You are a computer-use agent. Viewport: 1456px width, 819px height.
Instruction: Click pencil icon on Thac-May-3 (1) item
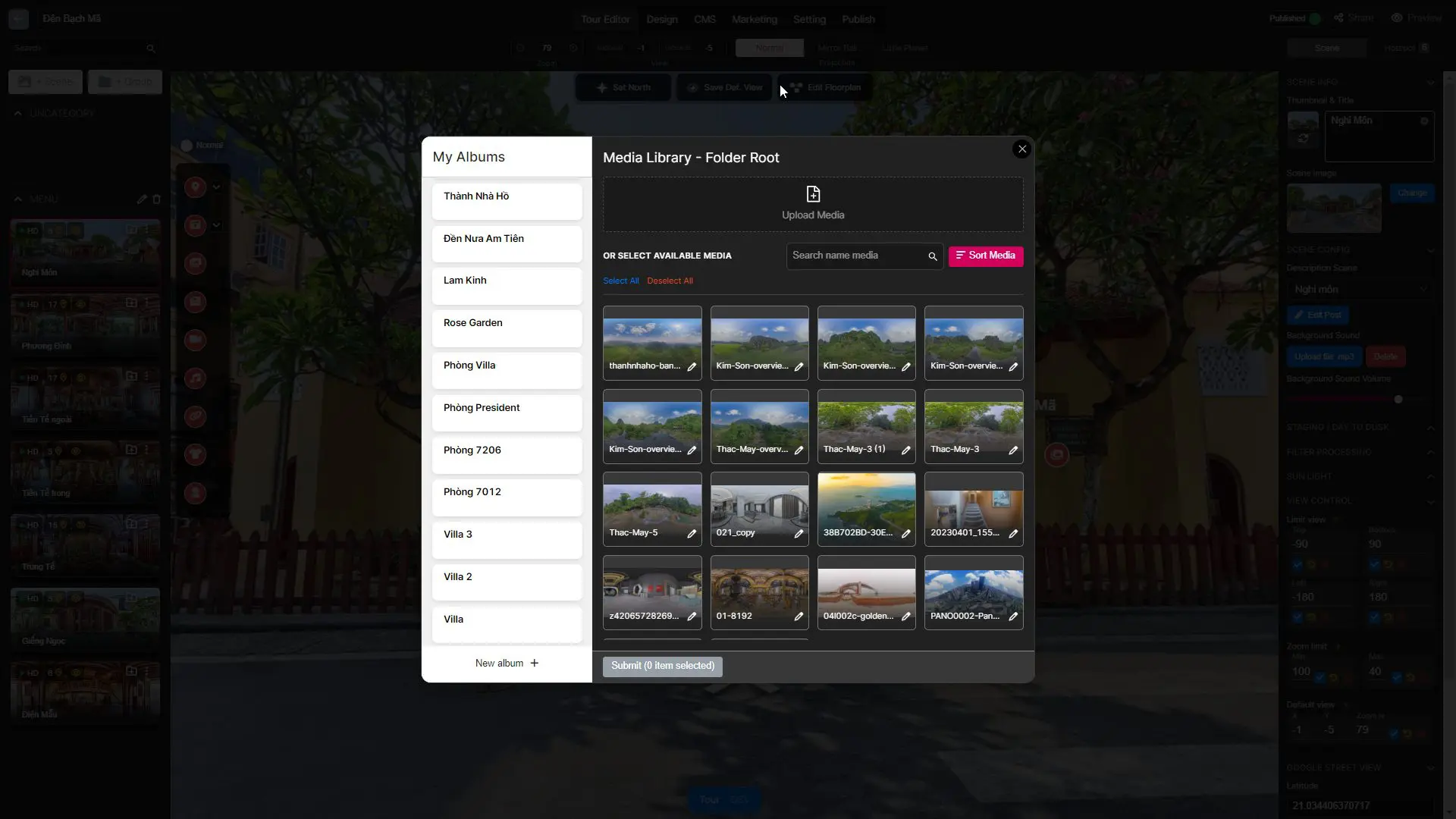[x=905, y=450]
